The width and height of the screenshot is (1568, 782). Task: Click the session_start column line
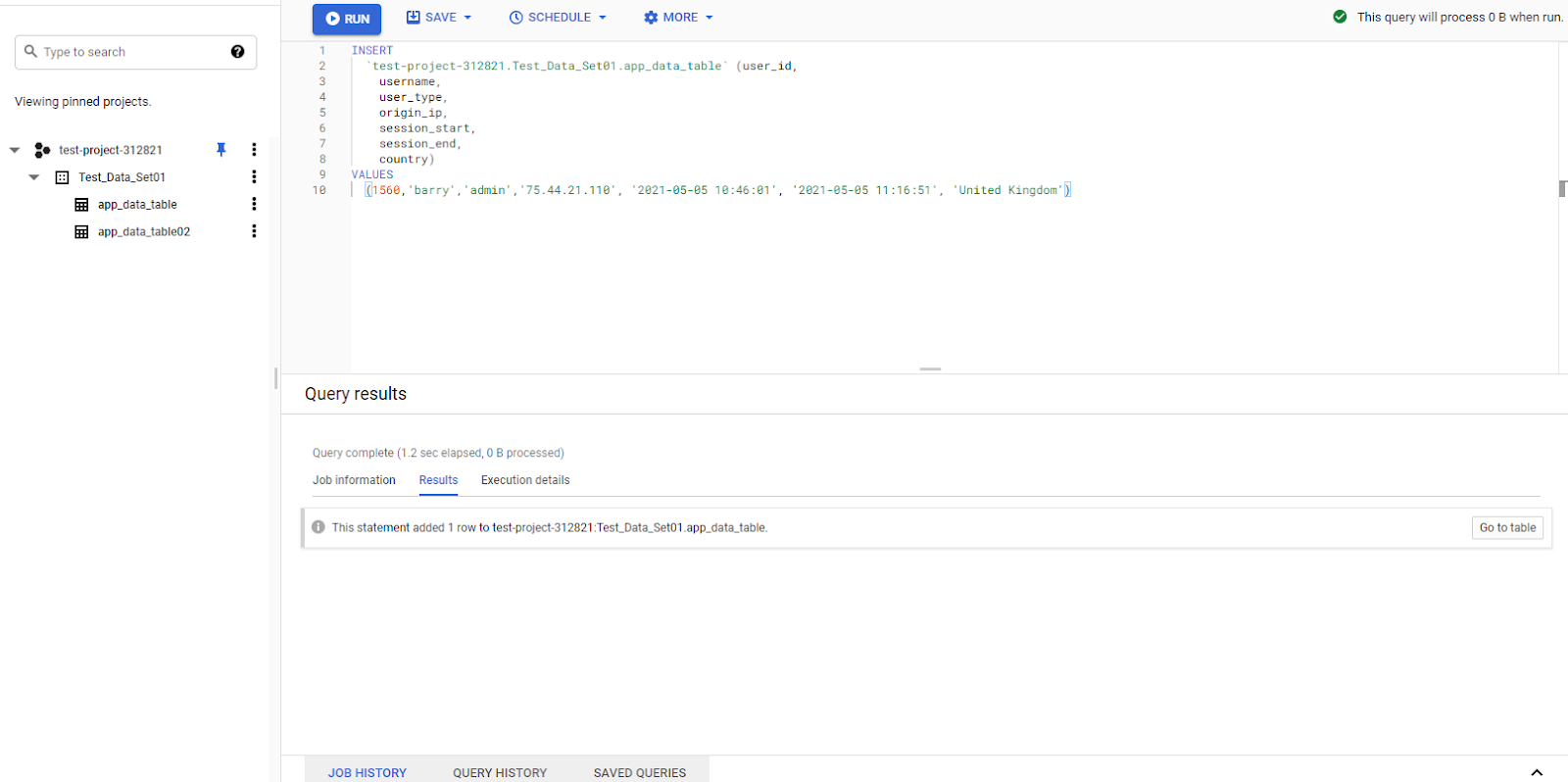(x=427, y=128)
